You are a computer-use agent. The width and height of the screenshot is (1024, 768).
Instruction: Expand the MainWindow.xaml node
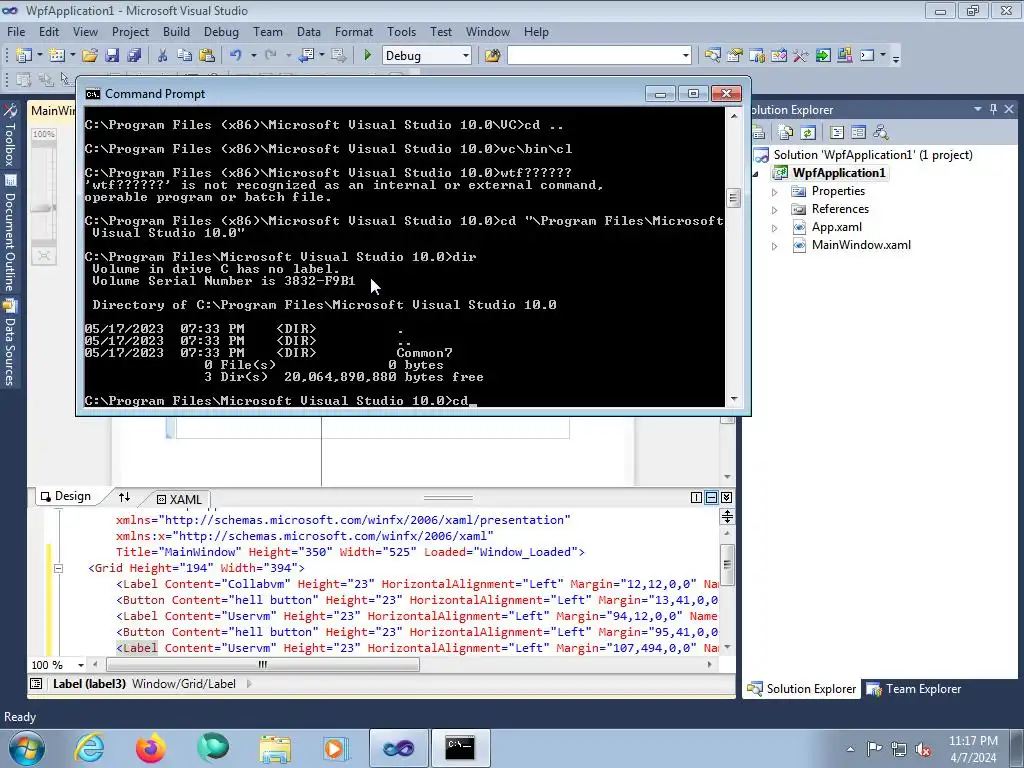coord(775,246)
